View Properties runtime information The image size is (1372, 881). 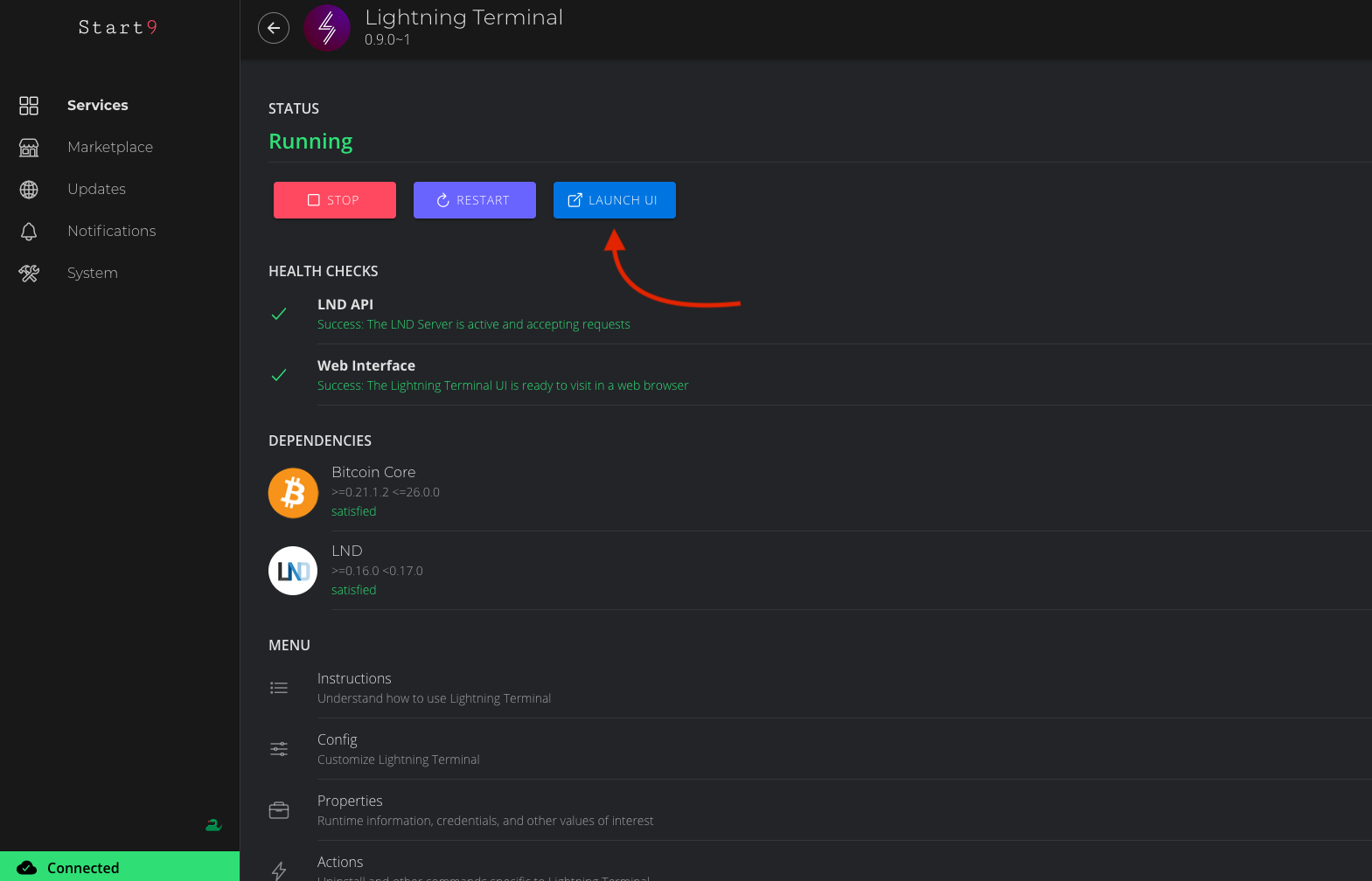coord(484,810)
